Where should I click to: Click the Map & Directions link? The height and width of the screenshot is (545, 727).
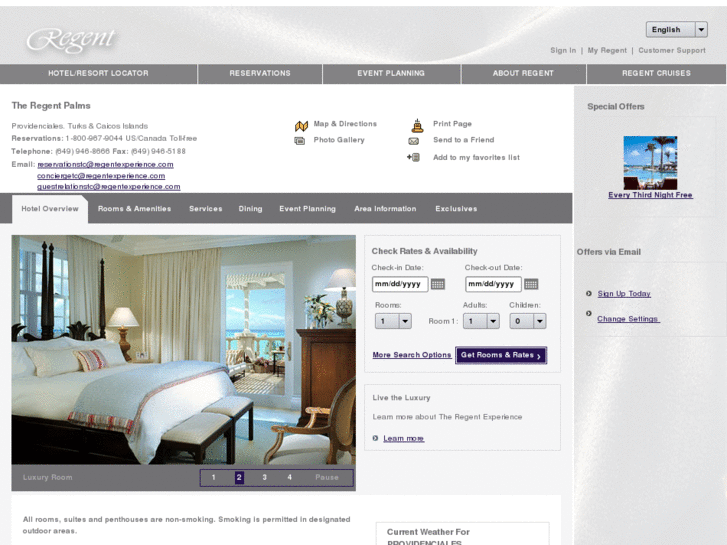point(345,124)
